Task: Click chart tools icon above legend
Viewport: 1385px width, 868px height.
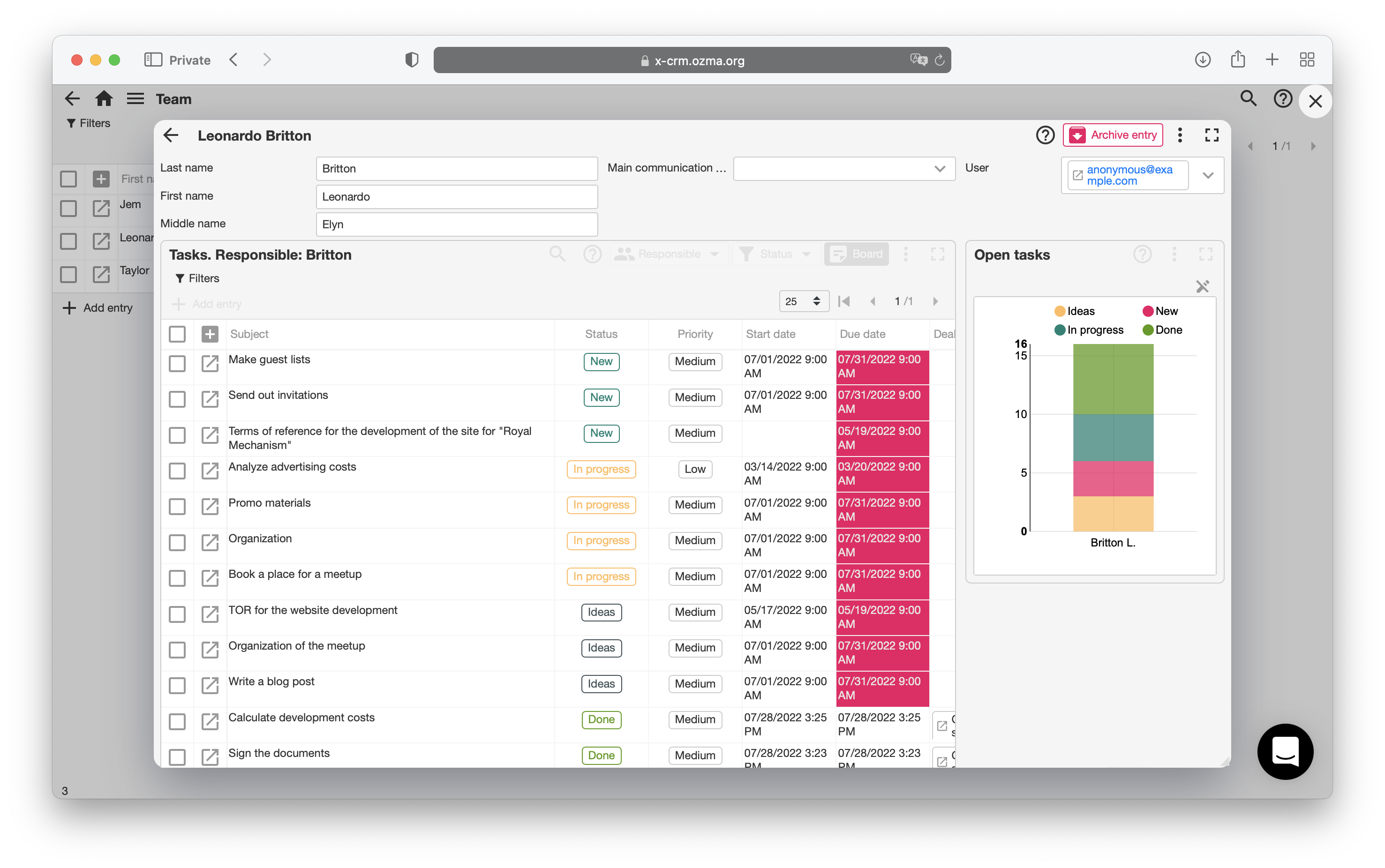Action: 1203,286
